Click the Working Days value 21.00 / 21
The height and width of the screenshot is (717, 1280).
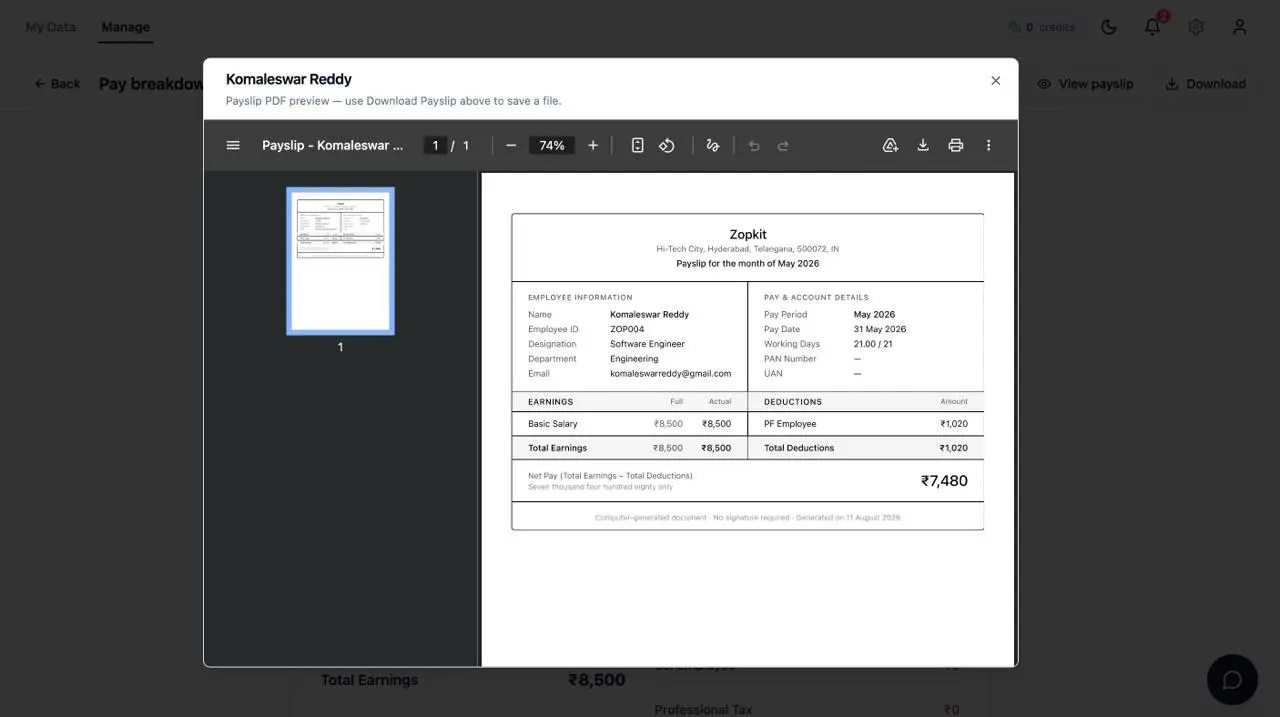[x=873, y=344]
